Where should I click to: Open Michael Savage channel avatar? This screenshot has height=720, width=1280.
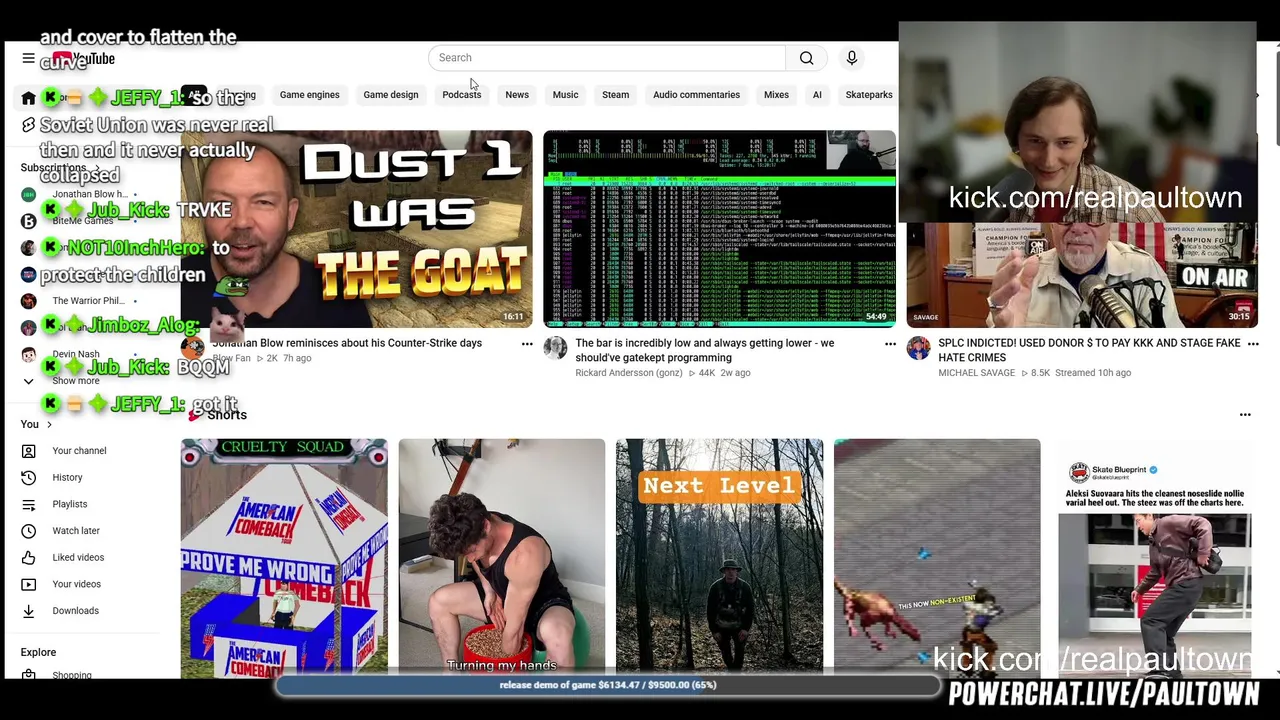click(918, 348)
